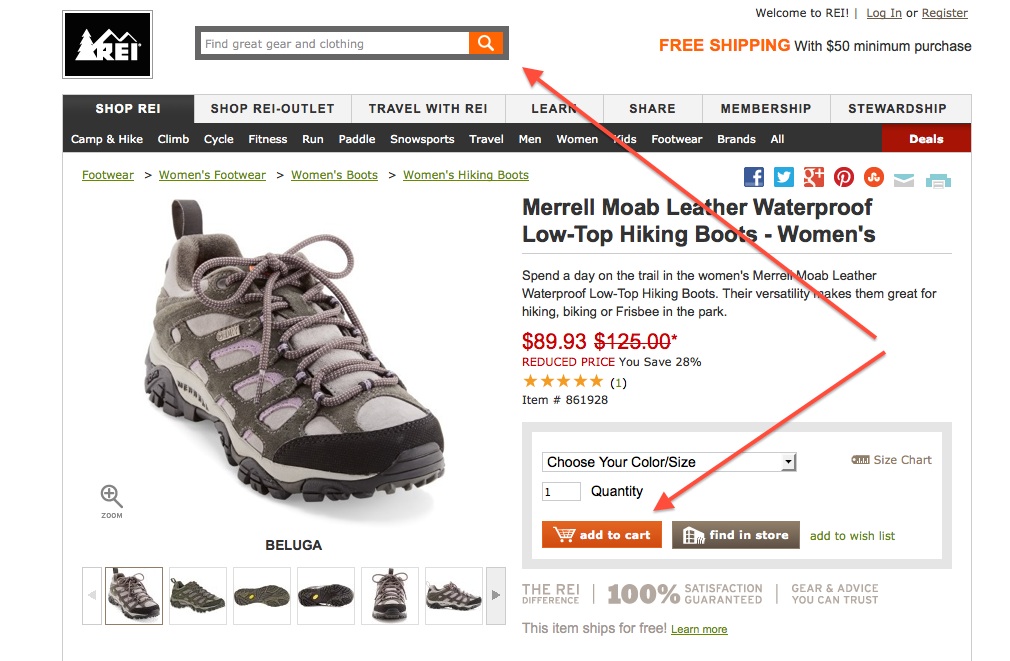Screen dimensions: 1010x661
Task: Click the find in store button
Action: tap(736, 535)
